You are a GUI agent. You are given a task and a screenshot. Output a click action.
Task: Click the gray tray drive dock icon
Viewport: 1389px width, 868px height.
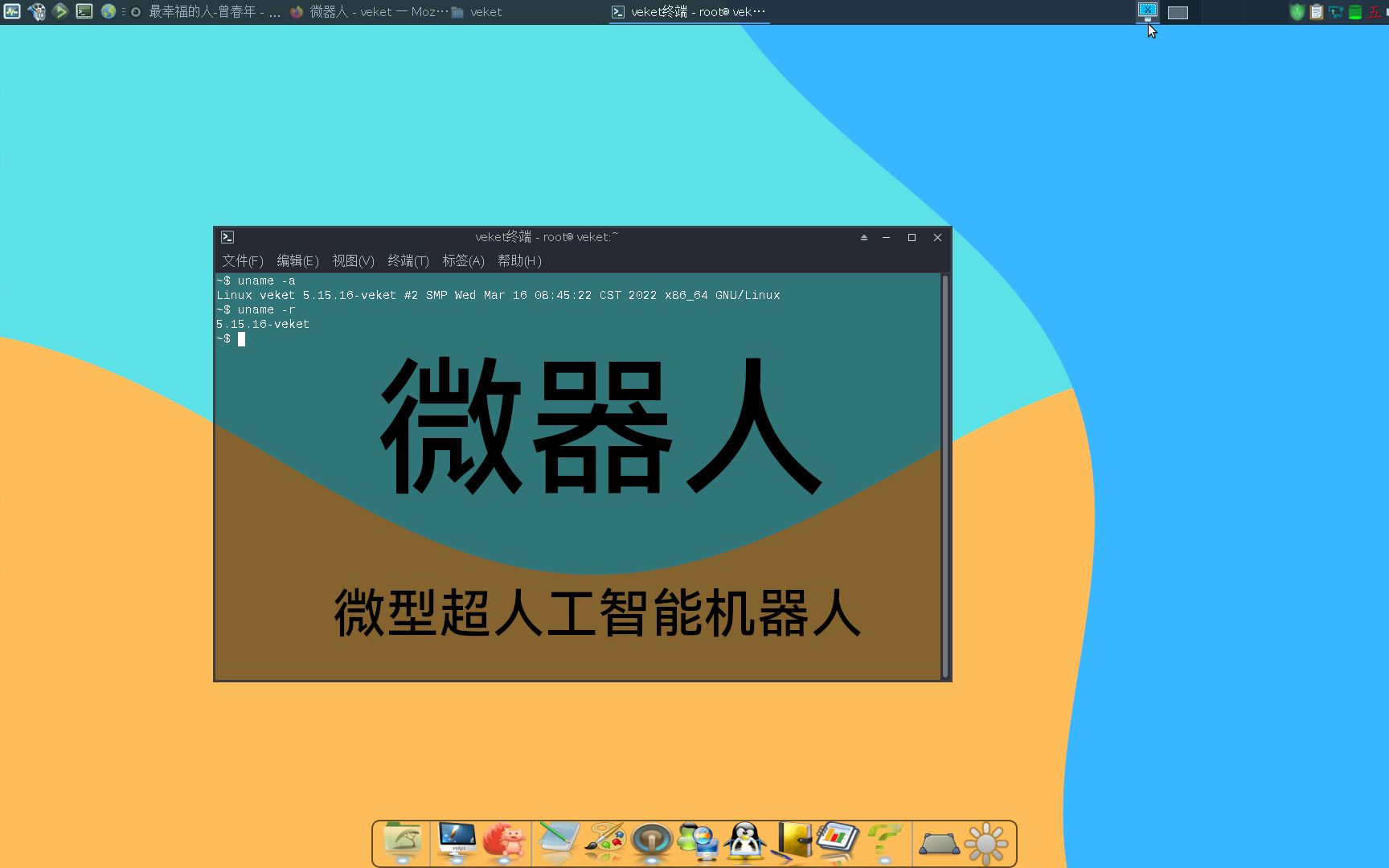coord(939,844)
